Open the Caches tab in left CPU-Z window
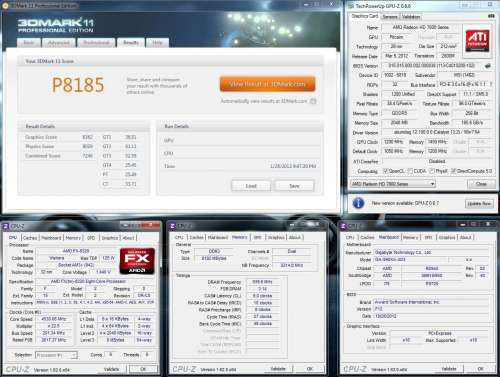 point(30,238)
